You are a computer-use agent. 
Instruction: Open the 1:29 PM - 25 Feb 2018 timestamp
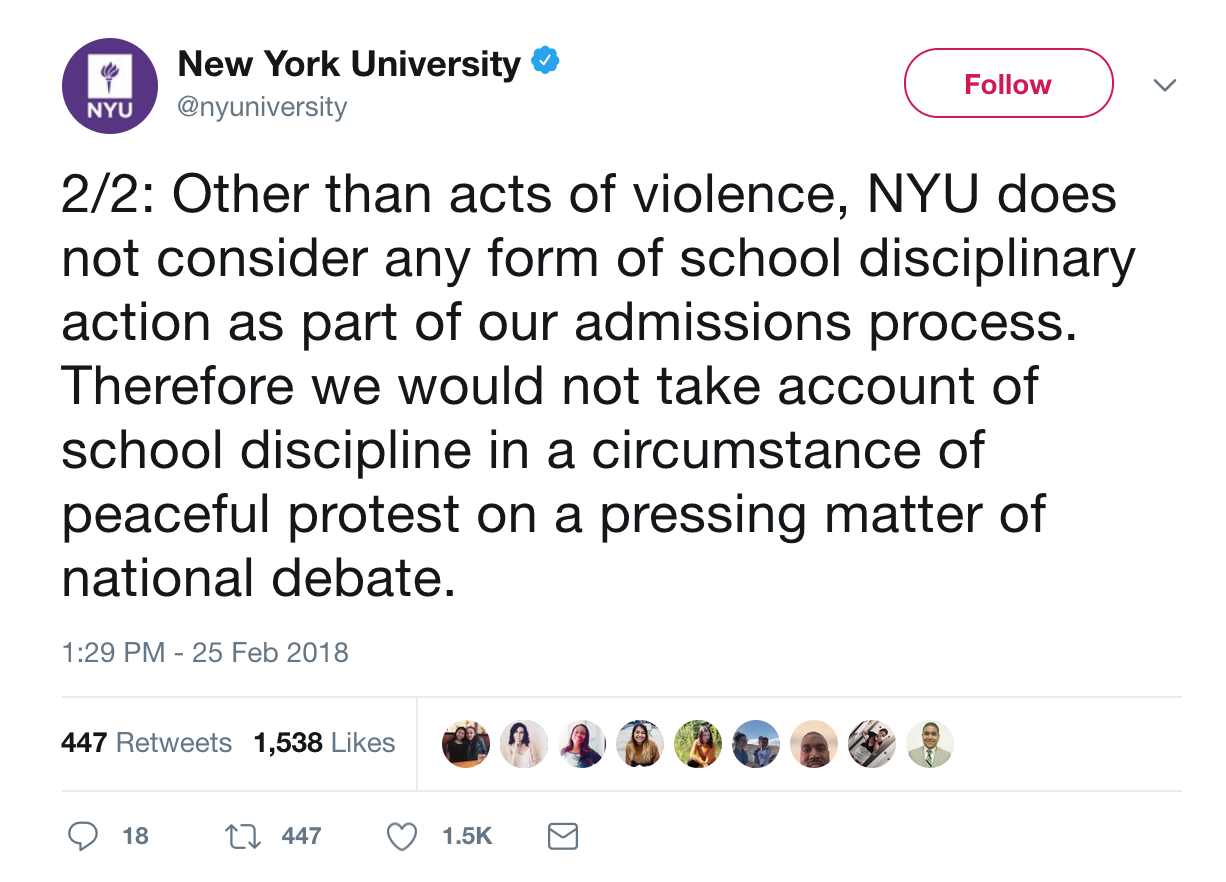pos(205,653)
